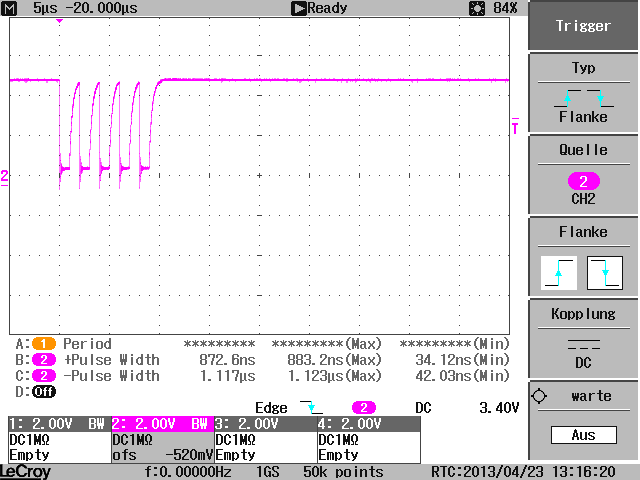Click the 883.2ns(Max) value

click(334, 360)
